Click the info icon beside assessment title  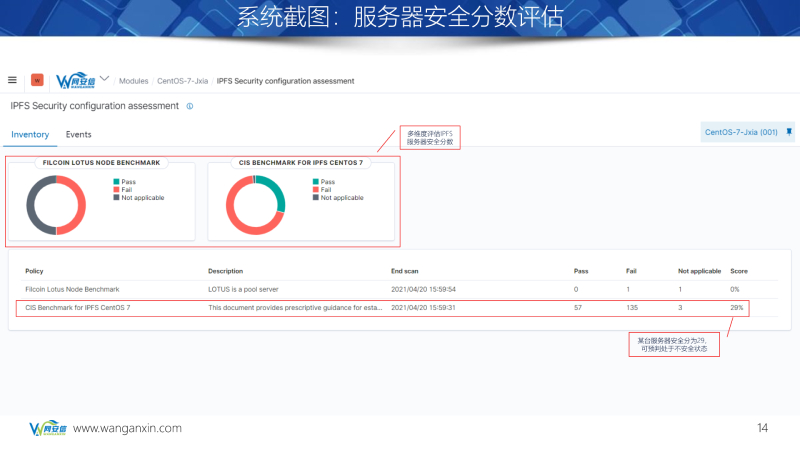[190, 106]
